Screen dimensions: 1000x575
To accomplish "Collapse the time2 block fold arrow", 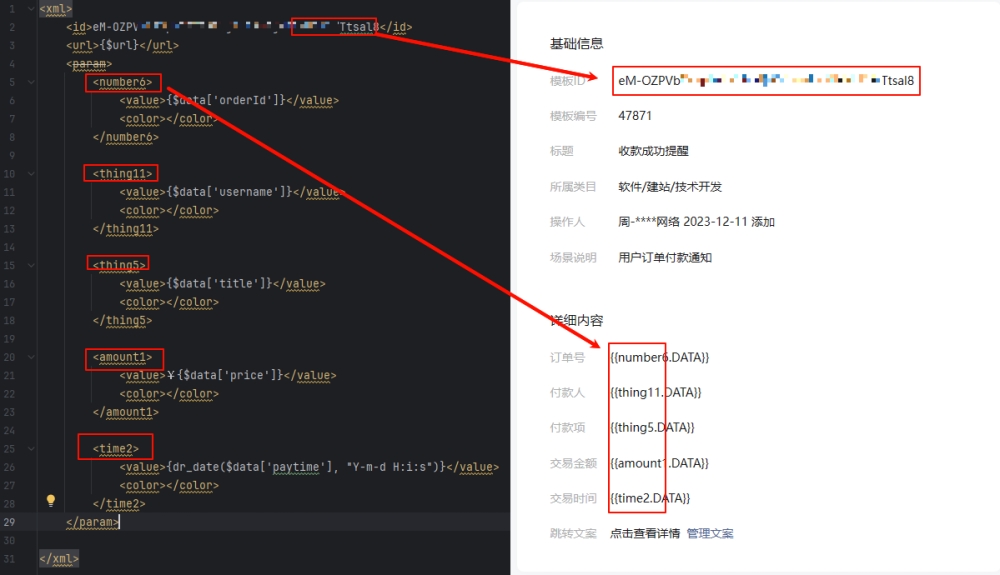I will (31, 449).
